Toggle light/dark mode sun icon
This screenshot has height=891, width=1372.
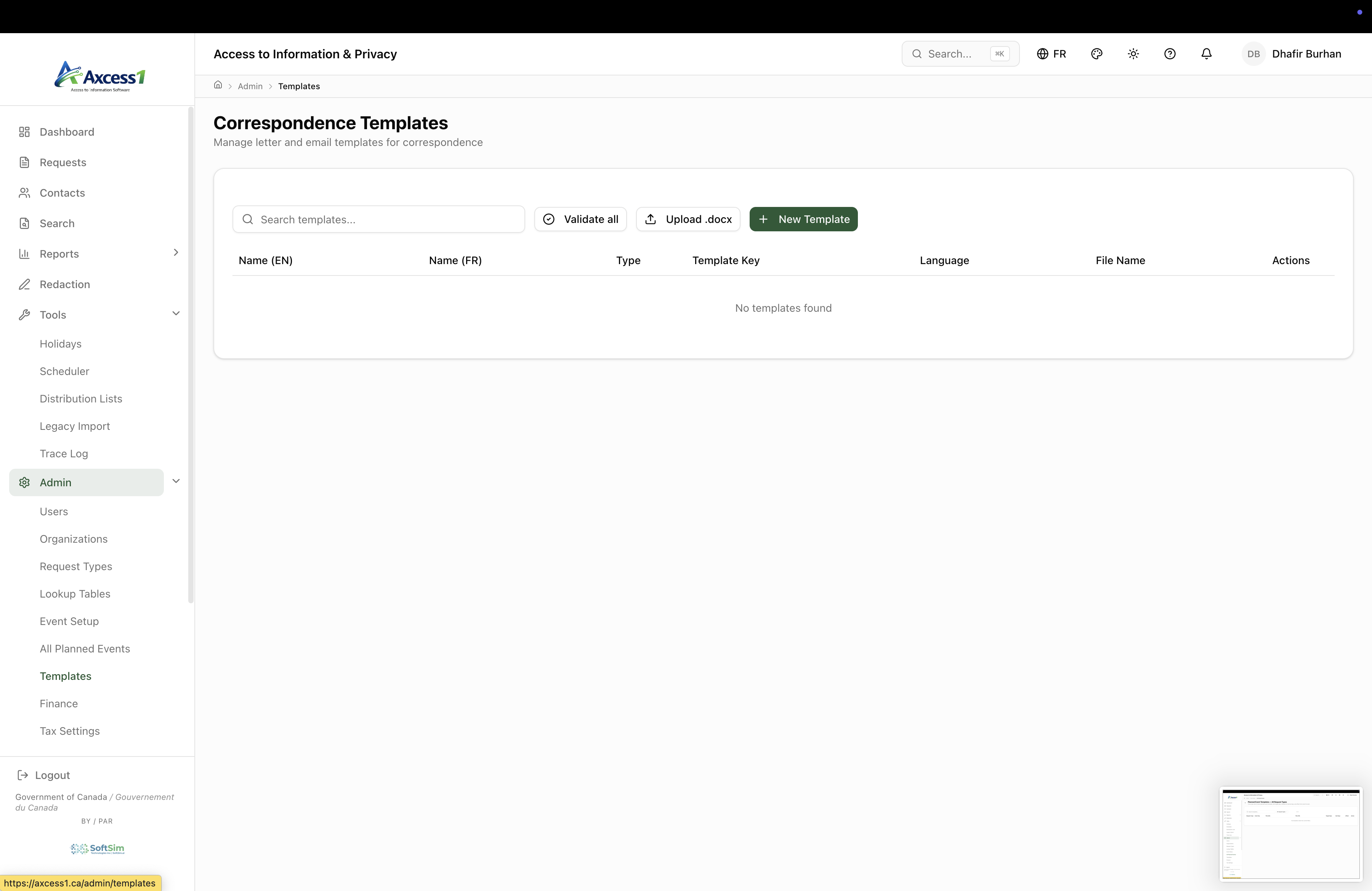[x=1133, y=54]
